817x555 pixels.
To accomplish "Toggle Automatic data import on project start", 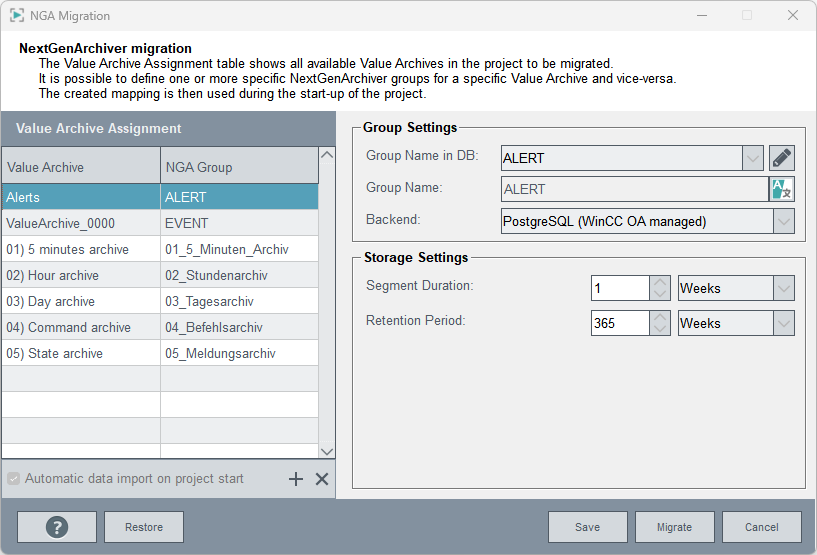I will 13,479.
